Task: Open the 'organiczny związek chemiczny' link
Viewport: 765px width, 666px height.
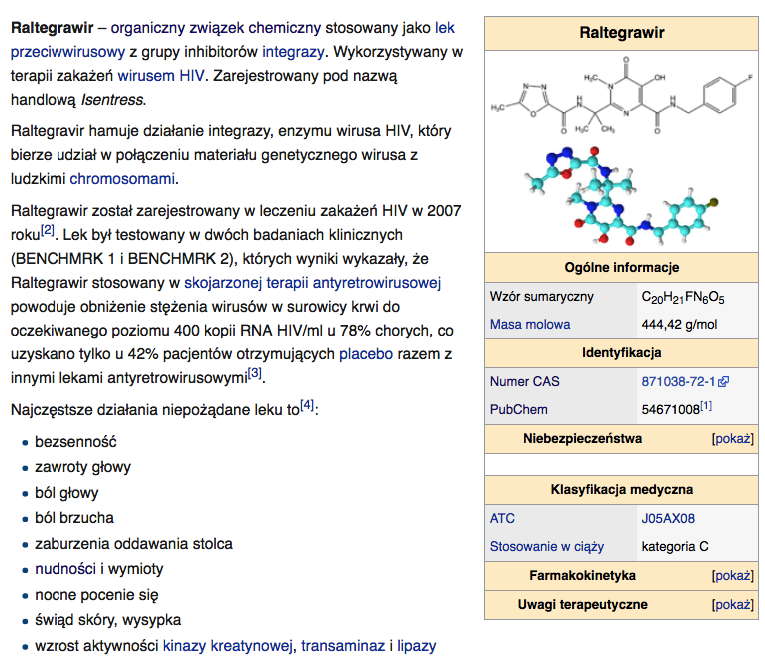Action: (x=216, y=28)
